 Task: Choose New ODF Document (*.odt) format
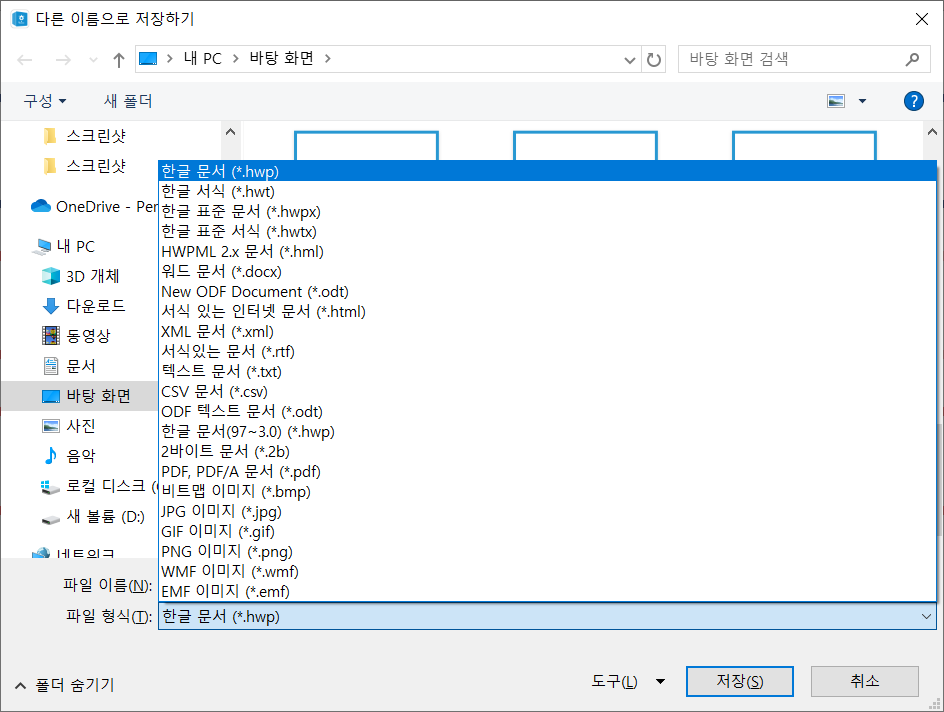pos(547,291)
